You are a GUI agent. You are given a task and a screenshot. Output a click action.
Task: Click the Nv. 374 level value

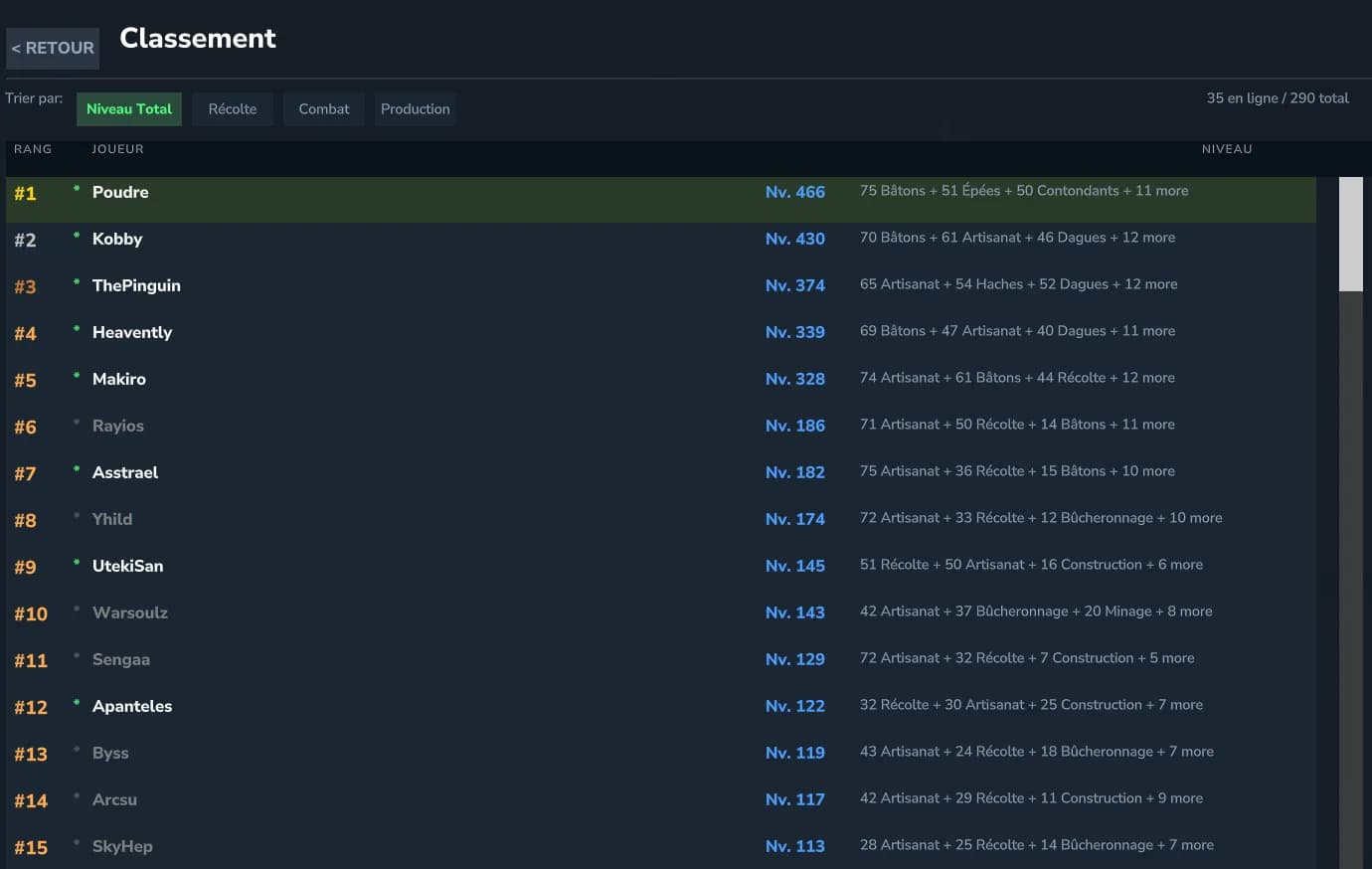coord(795,285)
